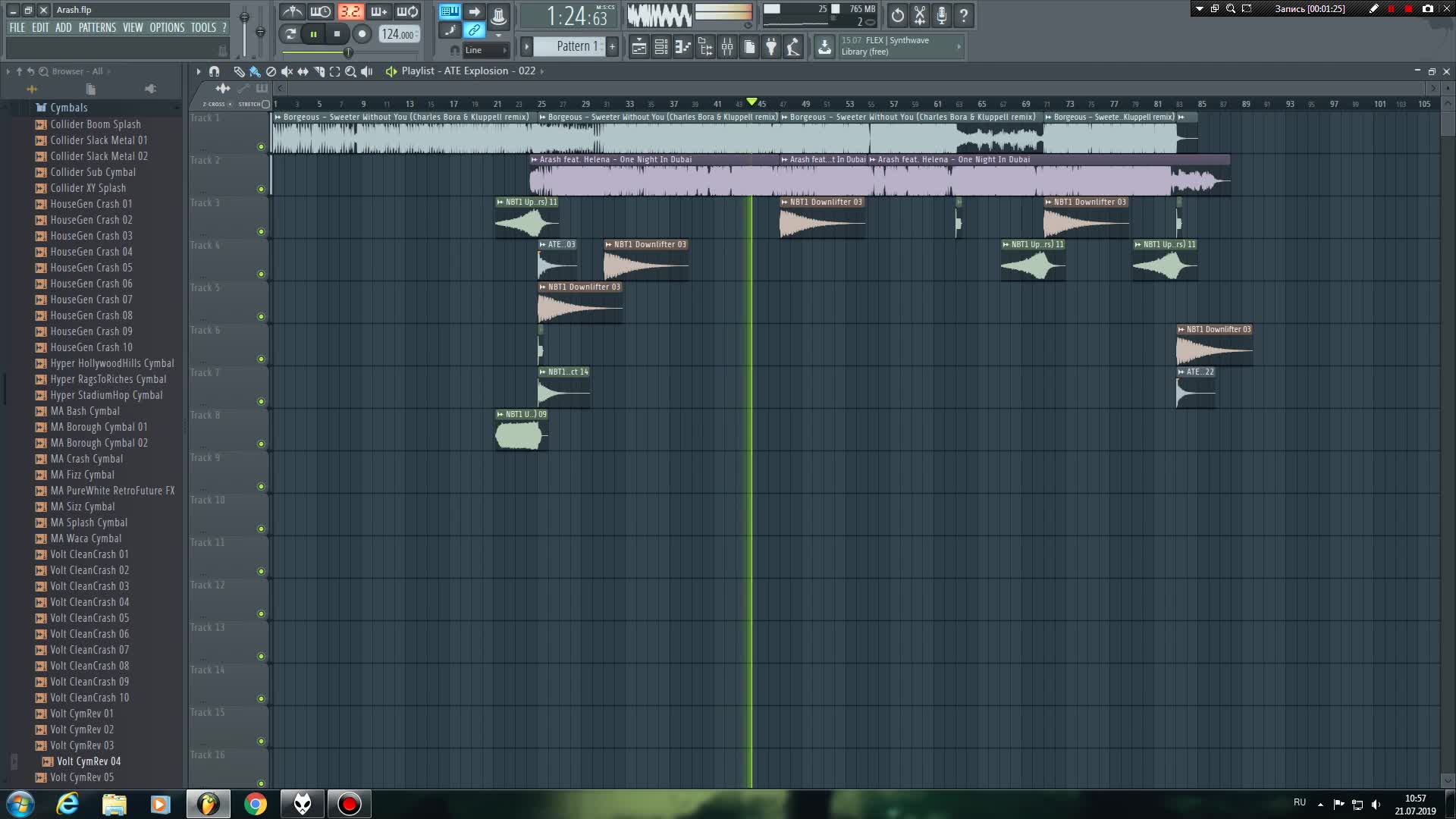Click the record button in transport

[362, 33]
